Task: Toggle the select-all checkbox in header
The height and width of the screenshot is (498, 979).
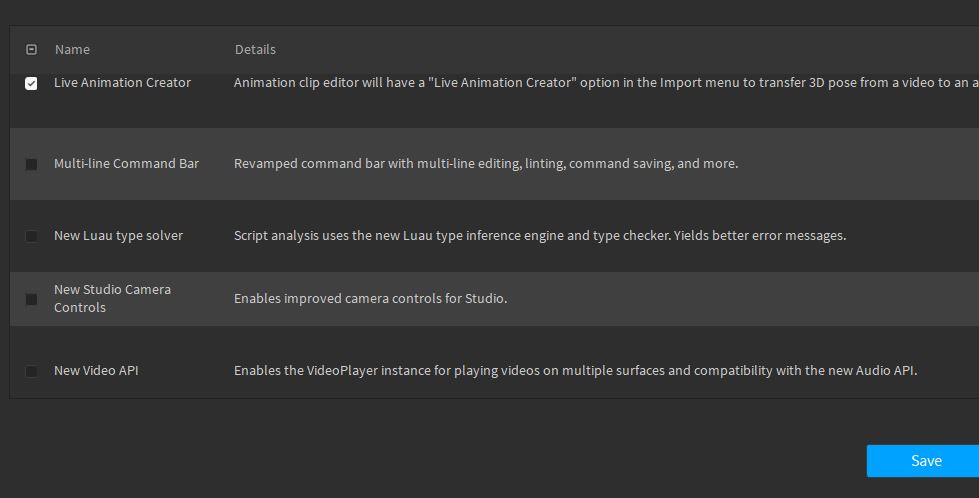Action: tap(31, 49)
